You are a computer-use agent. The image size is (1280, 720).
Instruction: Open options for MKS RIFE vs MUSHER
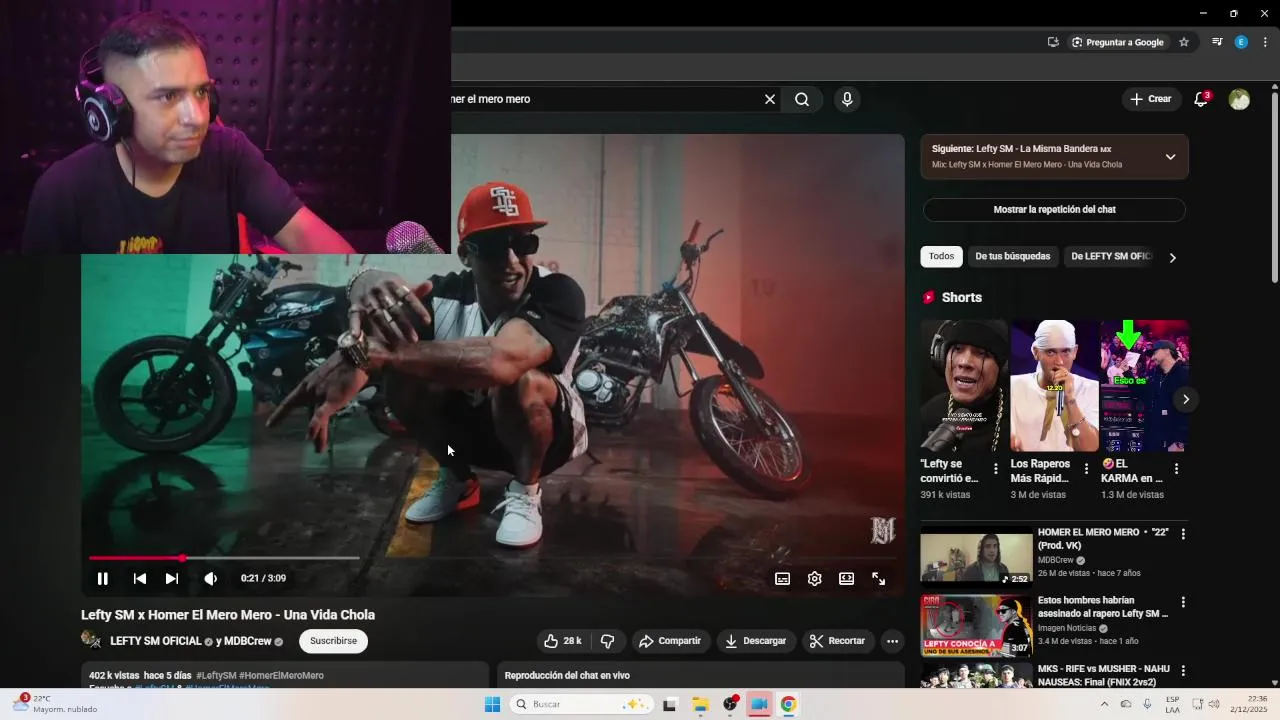pyautogui.click(x=1183, y=671)
